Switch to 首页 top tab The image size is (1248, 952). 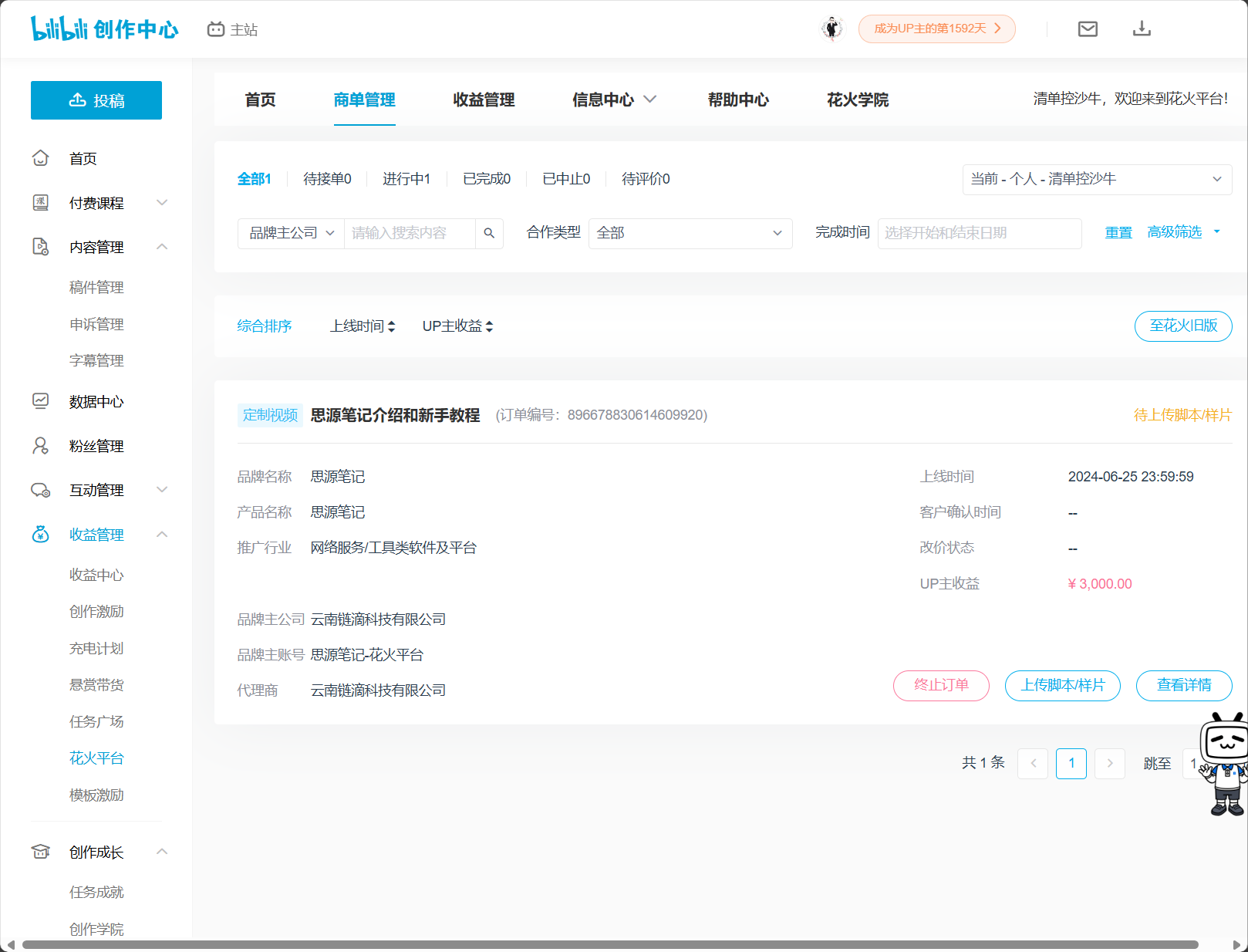pyautogui.click(x=260, y=100)
